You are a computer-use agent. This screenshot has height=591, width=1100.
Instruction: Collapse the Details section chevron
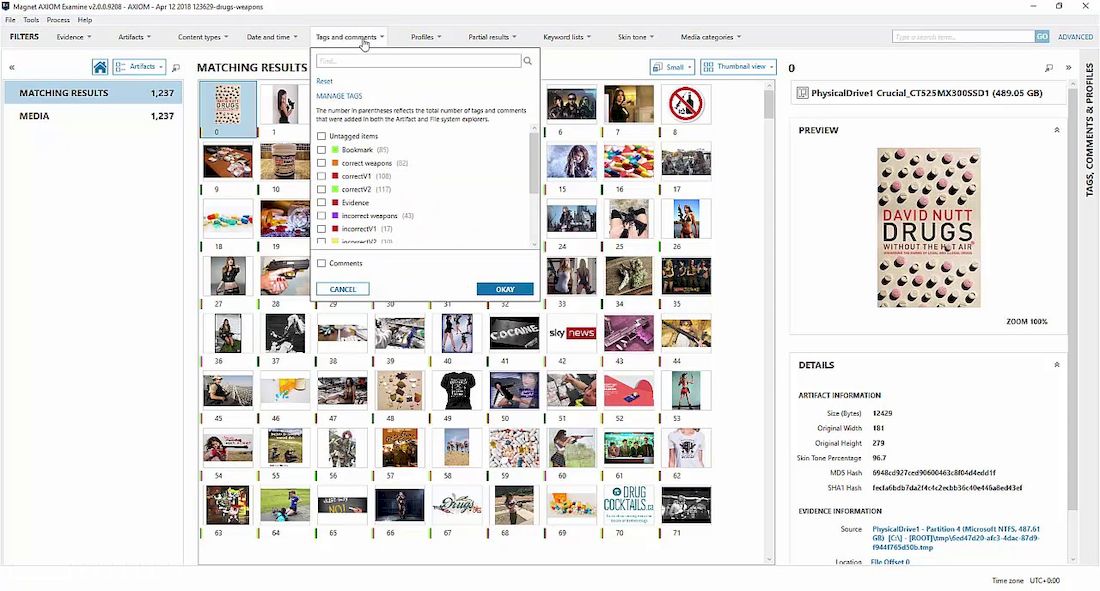1057,365
